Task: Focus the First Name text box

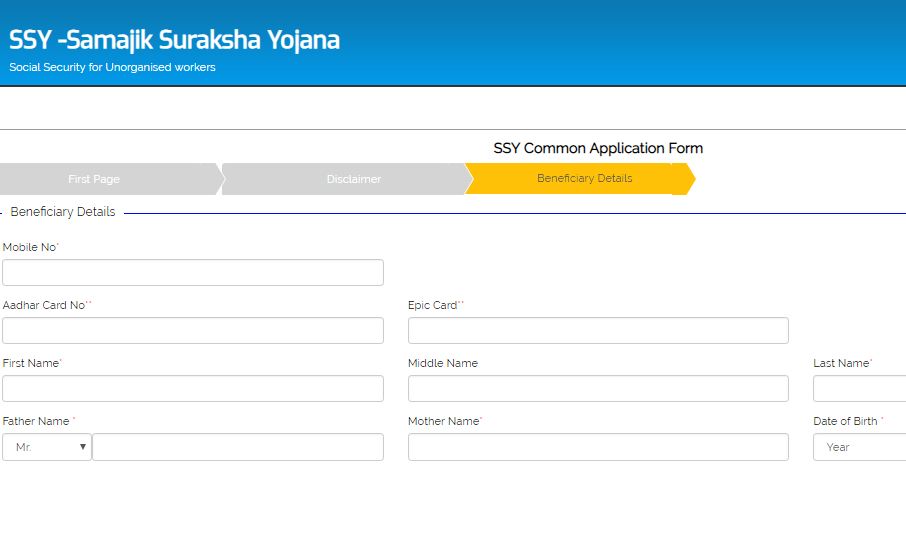Action: tap(193, 389)
